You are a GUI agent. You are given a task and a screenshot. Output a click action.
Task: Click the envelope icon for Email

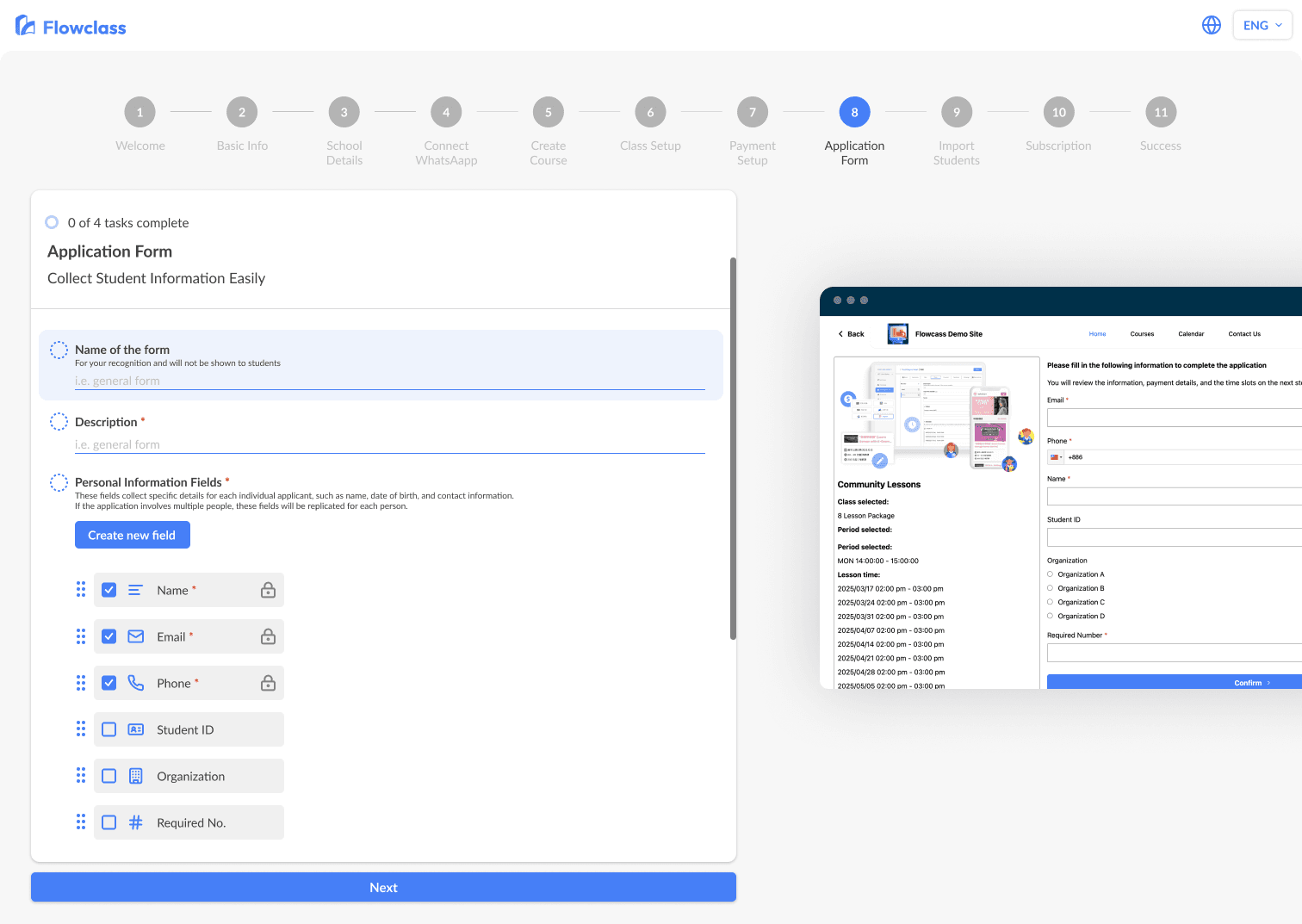pyautogui.click(x=136, y=636)
